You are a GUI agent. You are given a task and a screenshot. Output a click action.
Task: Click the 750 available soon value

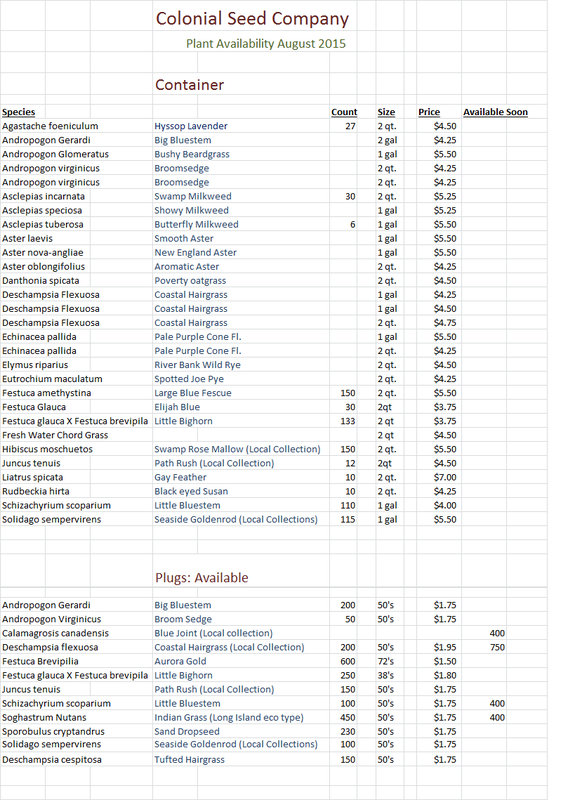pyautogui.click(x=497, y=647)
